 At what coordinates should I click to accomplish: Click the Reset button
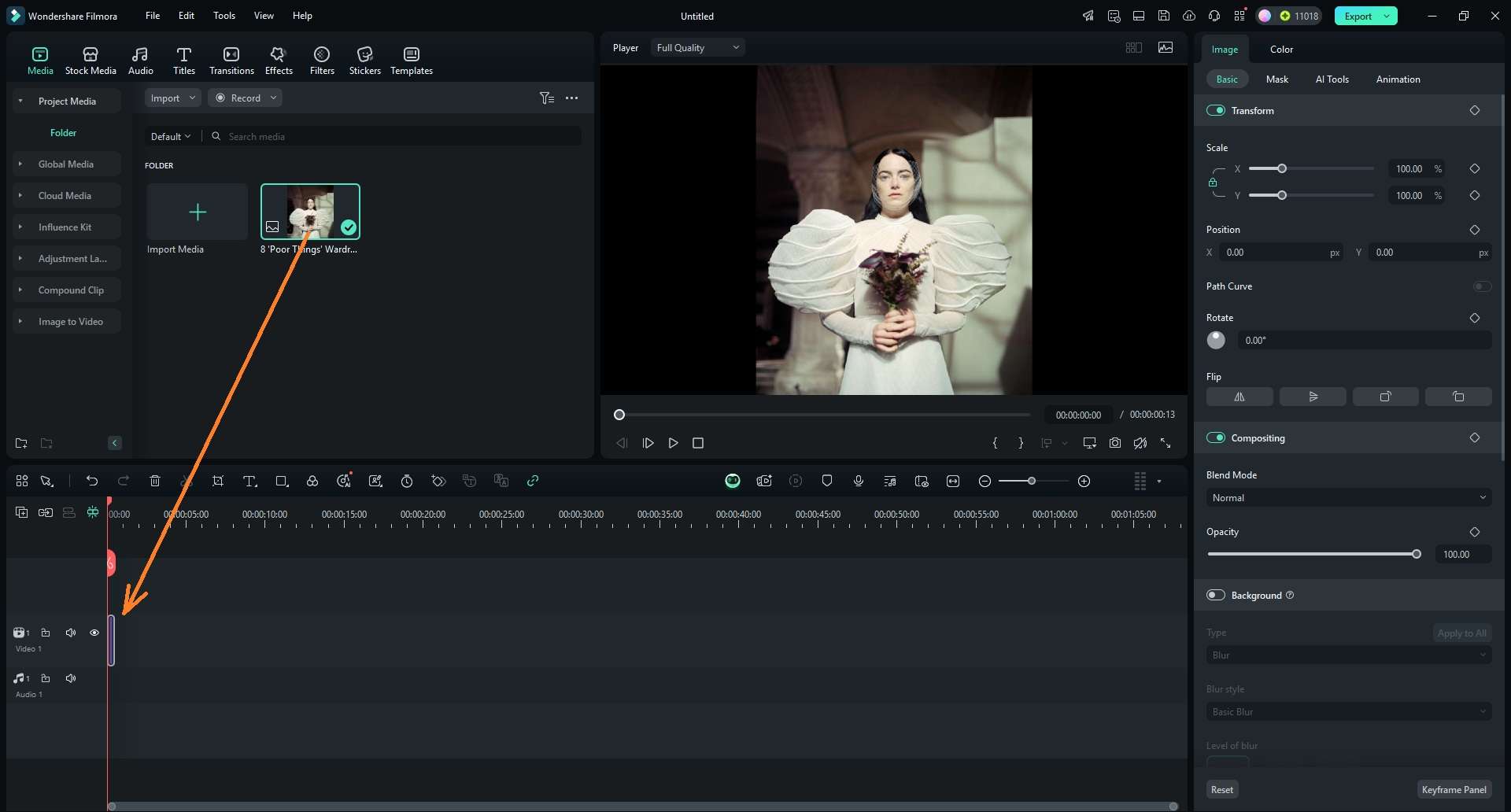(1222, 790)
